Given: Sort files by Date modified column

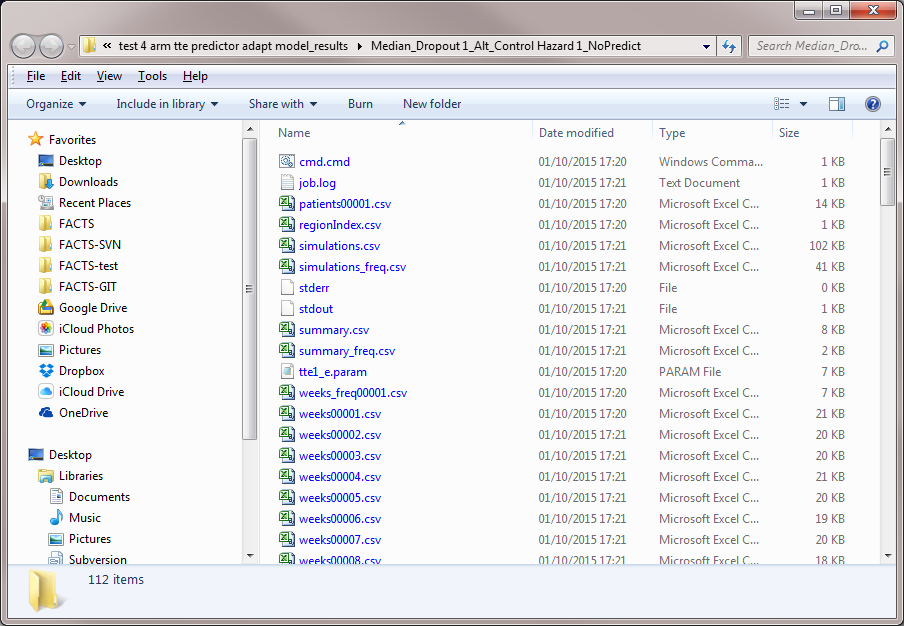Looking at the screenshot, I should [576, 133].
